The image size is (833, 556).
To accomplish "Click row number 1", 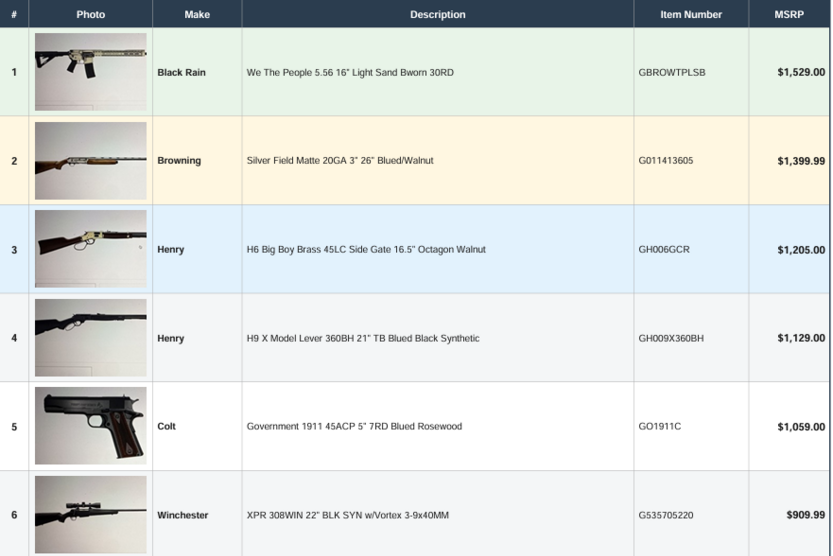I will pyautogui.click(x=14, y=72).
